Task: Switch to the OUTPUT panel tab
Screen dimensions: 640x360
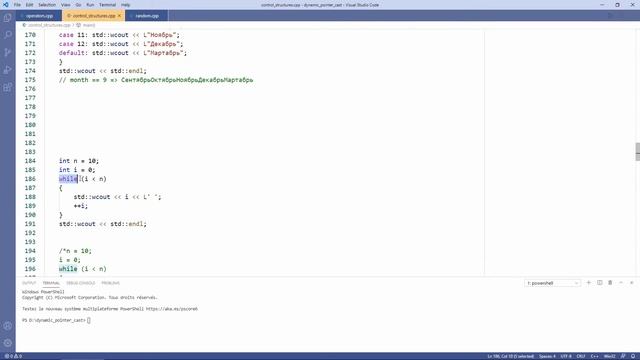Action: (x=29, y=283)
